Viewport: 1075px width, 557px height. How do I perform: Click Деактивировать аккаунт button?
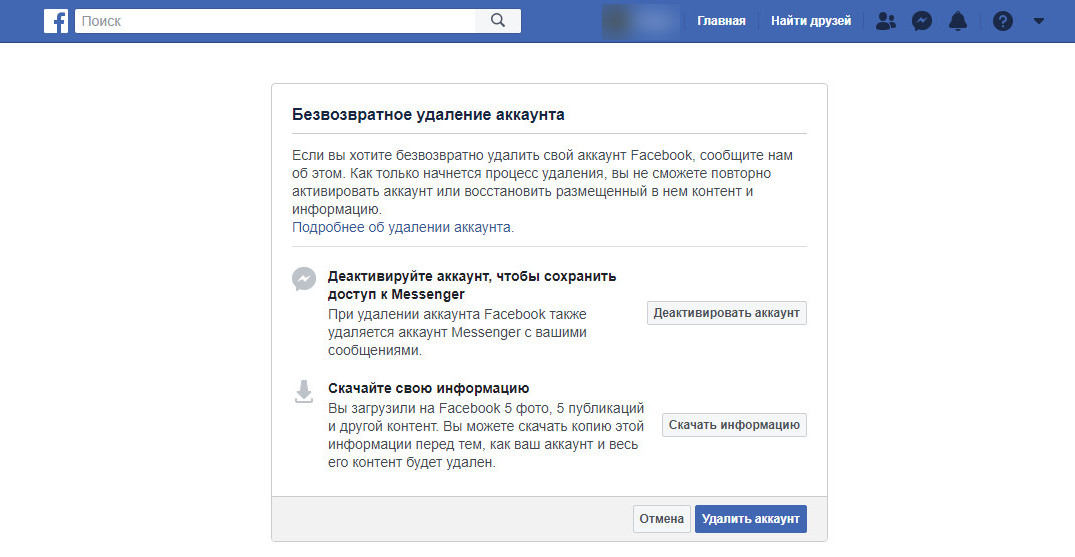[727, 313]
